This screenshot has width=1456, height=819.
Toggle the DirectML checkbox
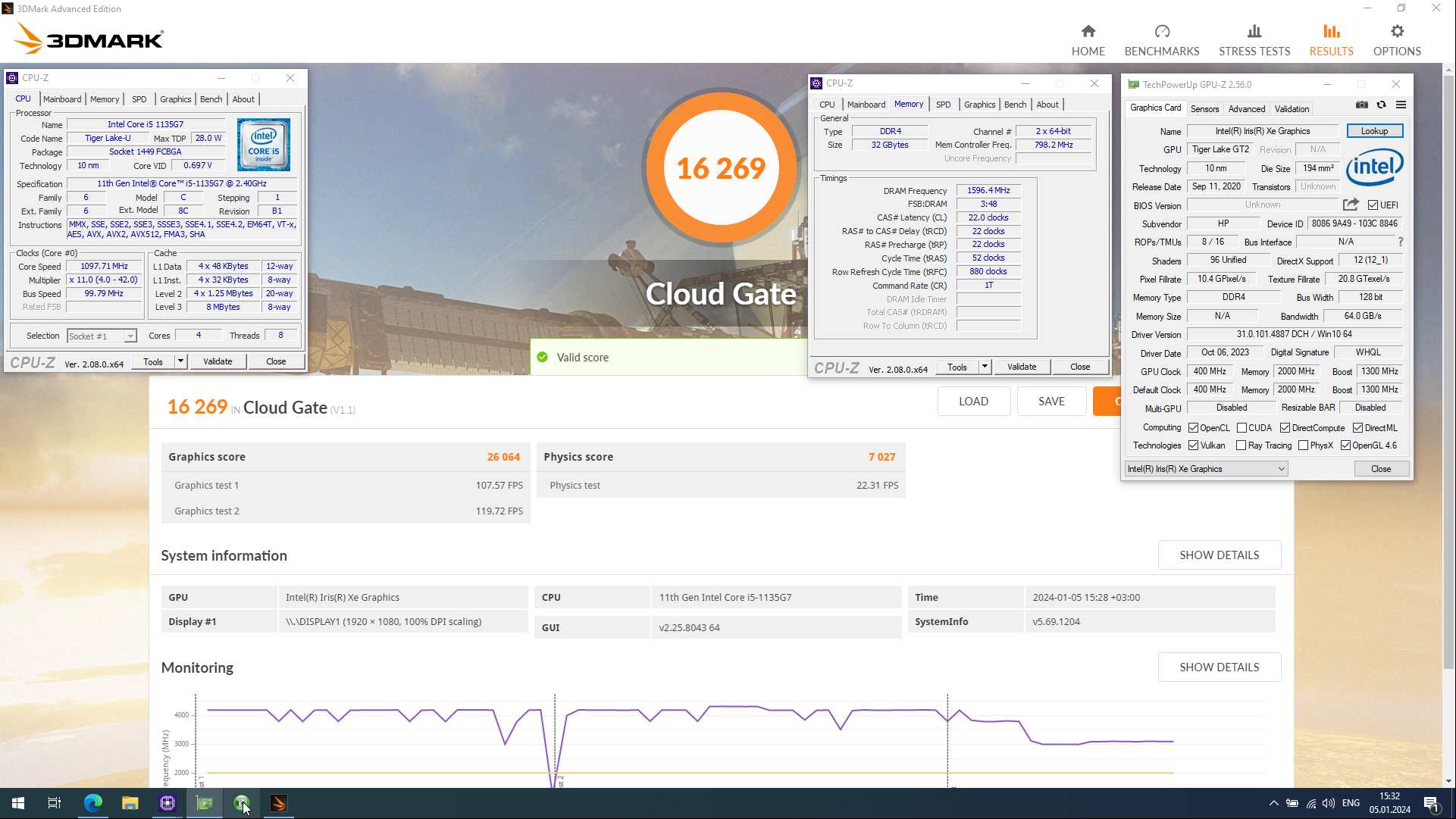1357,428
